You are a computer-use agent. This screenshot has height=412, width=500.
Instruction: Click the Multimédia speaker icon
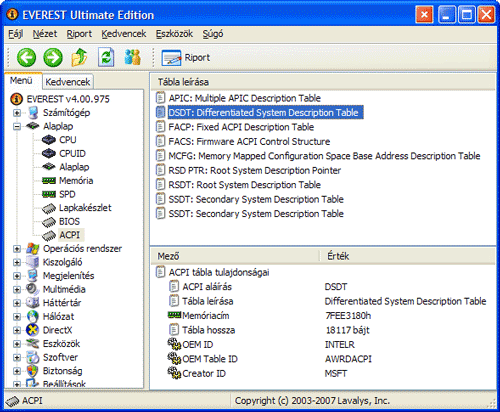(x=33, y=289)
